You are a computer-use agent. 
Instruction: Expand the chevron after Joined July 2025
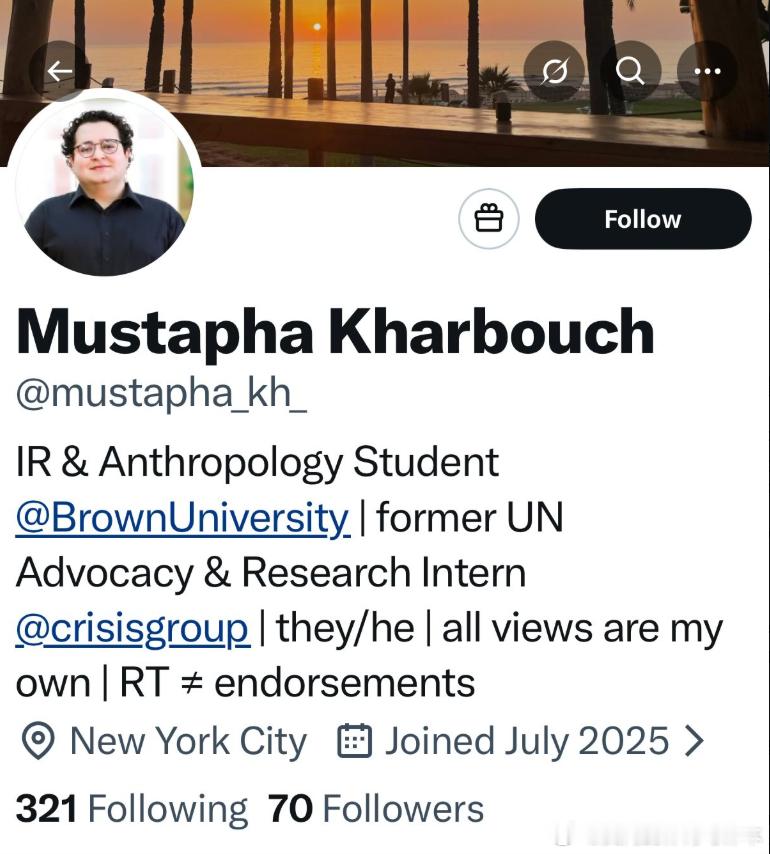point(693,742)
